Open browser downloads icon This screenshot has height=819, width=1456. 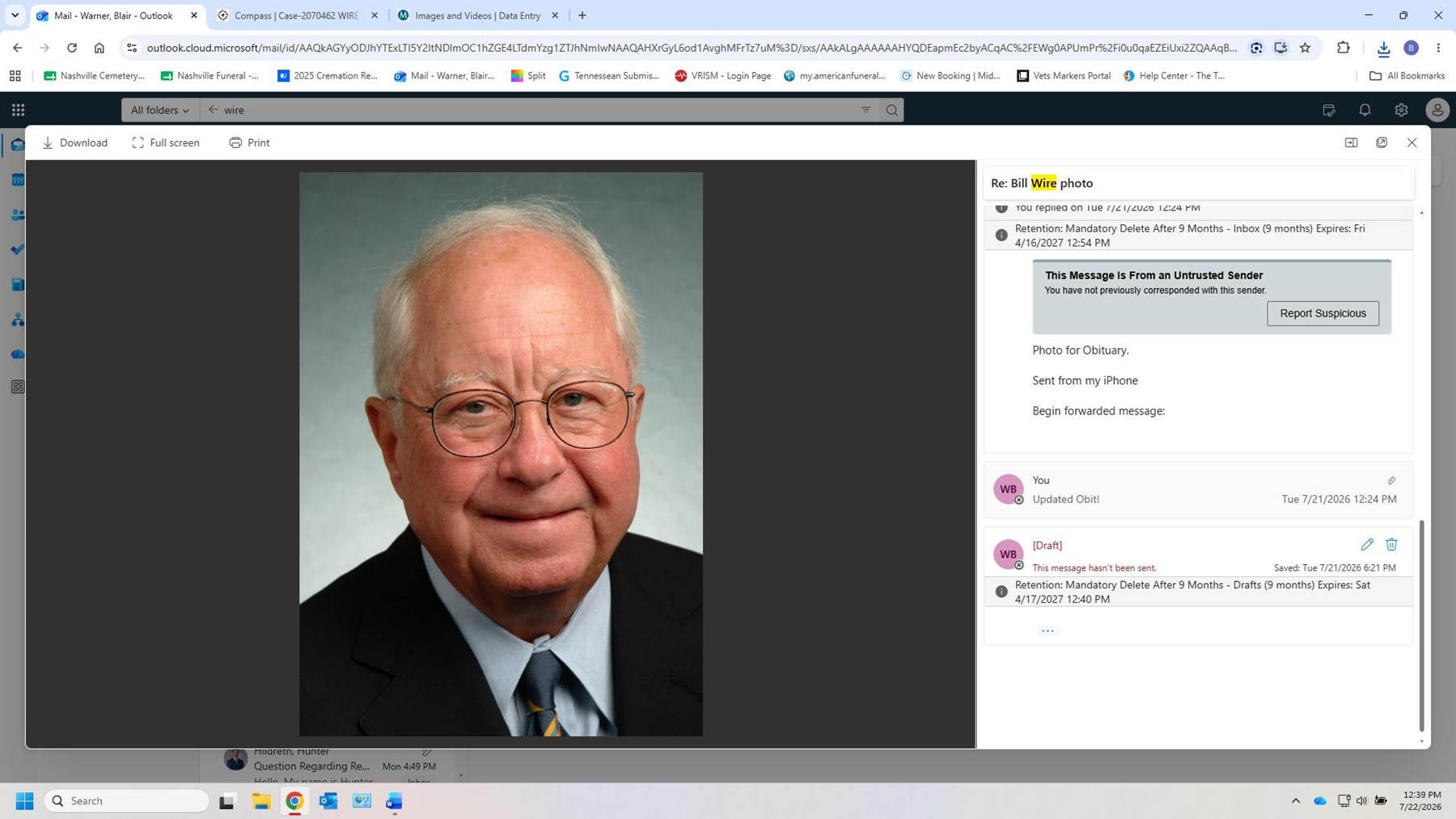pos(1383,48)
